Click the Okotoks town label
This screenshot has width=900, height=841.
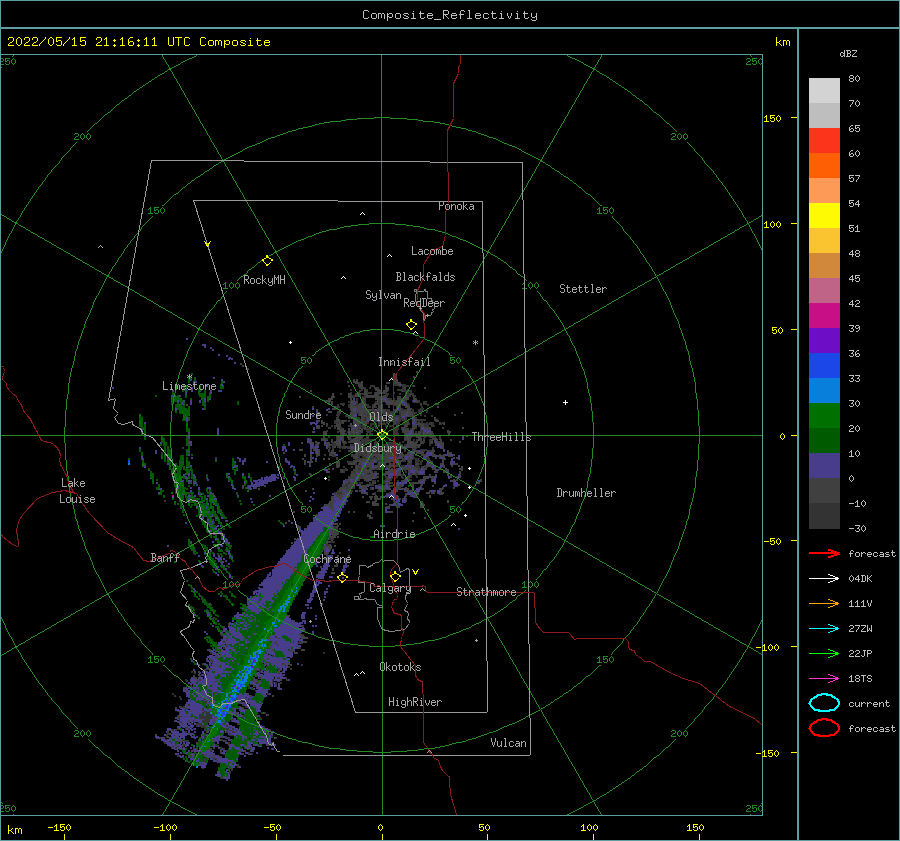coord(400,667)
